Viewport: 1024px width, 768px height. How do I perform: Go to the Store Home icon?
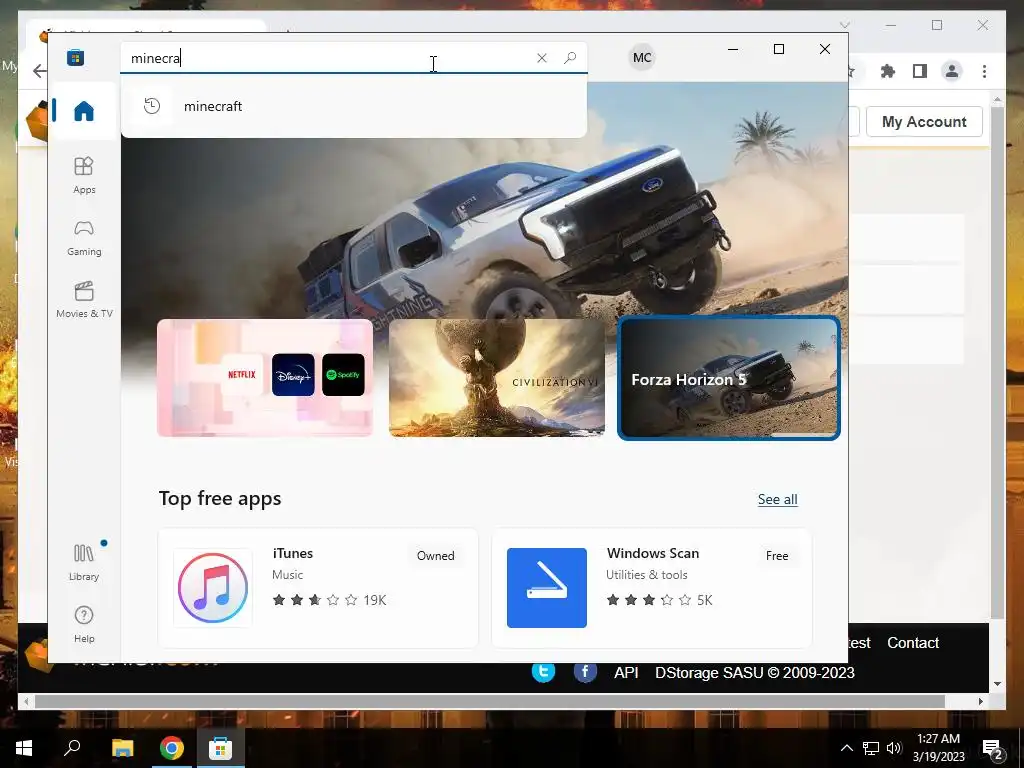pyautogui.click(x=84, y=110)
